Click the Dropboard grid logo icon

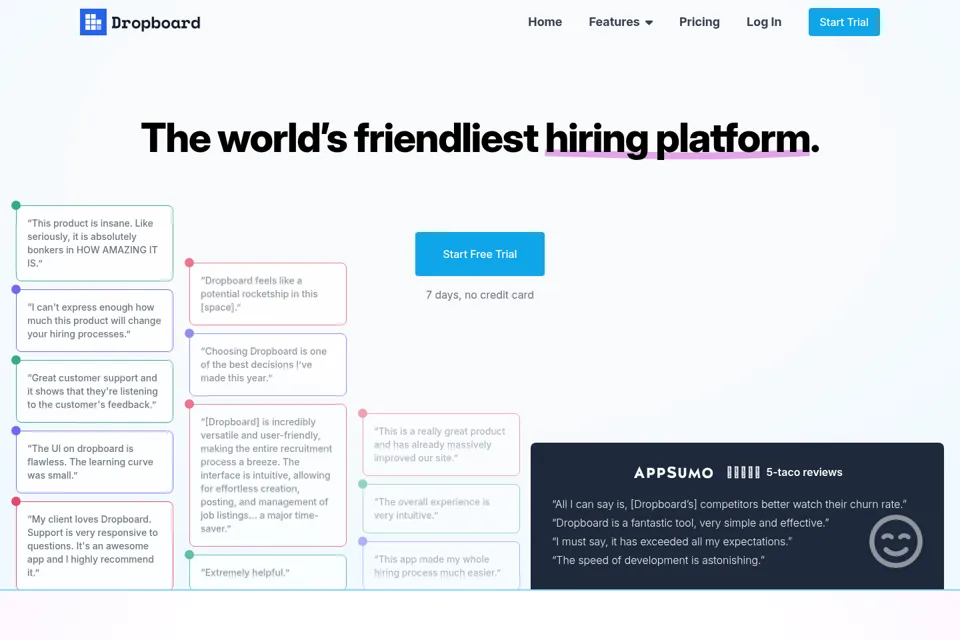pos(93,22)
